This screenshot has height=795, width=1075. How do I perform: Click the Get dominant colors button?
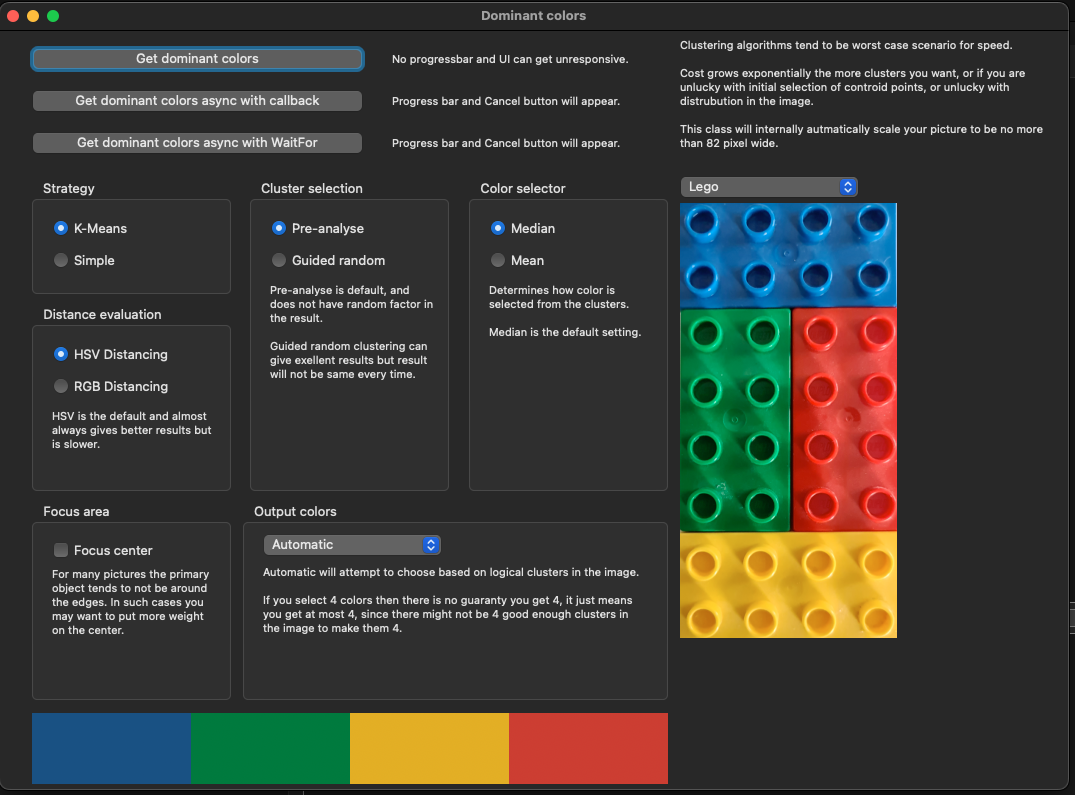click(x=197, y=59)
